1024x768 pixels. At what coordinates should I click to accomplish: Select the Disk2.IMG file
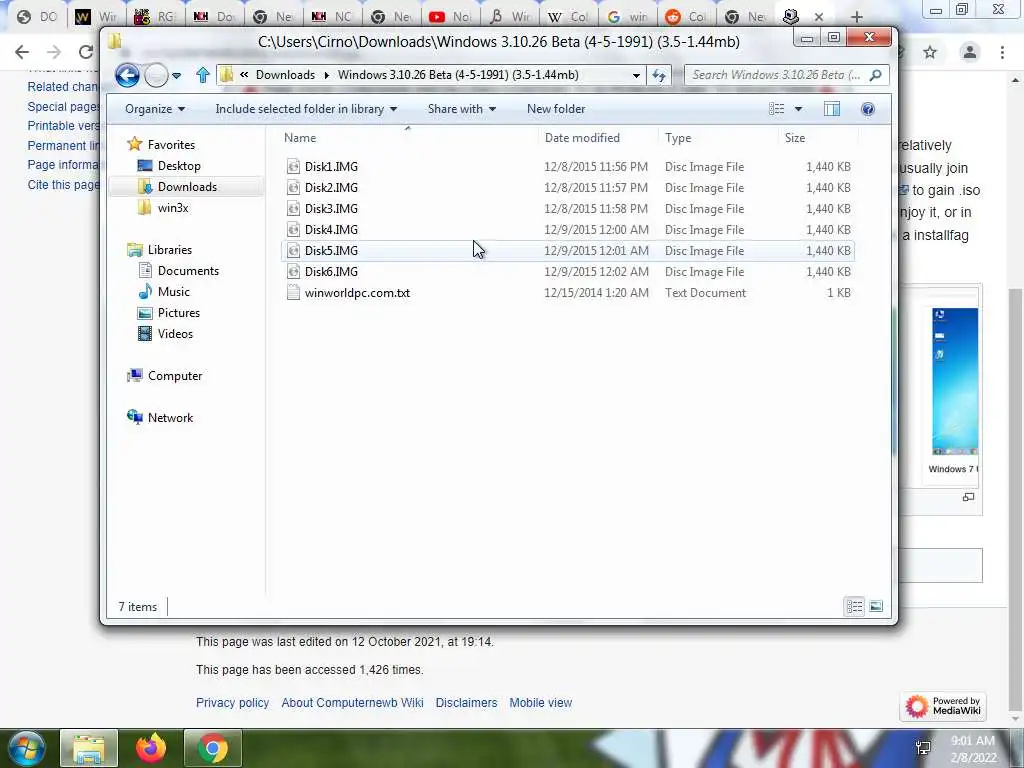pos(568,187)
